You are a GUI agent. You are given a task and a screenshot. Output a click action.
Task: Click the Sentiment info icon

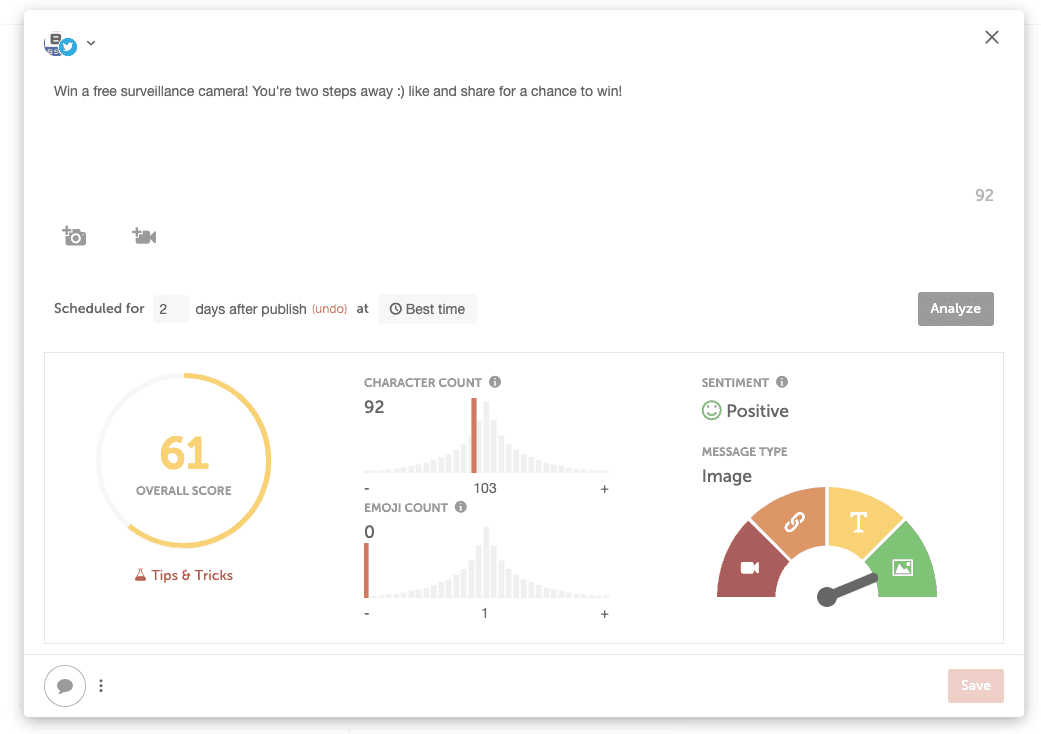click(x=782, y=382)
